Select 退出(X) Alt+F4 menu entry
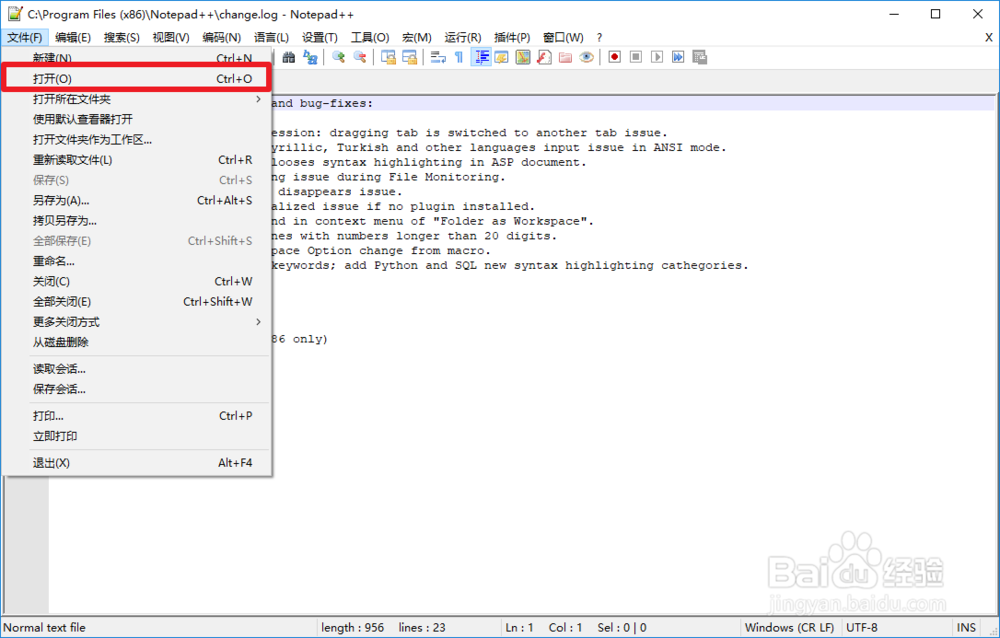The width and height of the screenshot is (1000, 638). tap(136, 463)
